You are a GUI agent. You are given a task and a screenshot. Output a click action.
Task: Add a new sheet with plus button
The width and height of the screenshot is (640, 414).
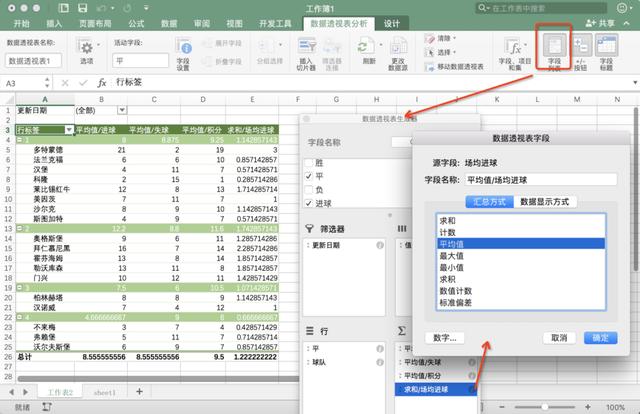139,392
